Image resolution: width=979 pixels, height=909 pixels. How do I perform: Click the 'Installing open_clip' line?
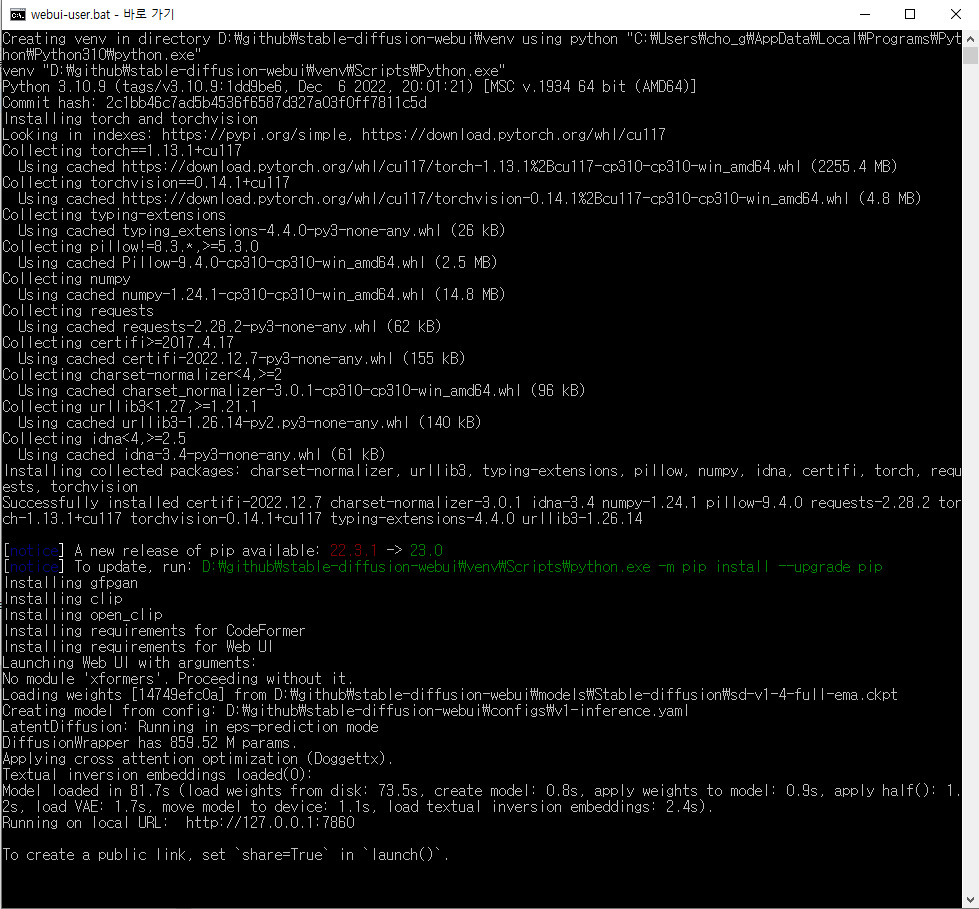point(83,614)
